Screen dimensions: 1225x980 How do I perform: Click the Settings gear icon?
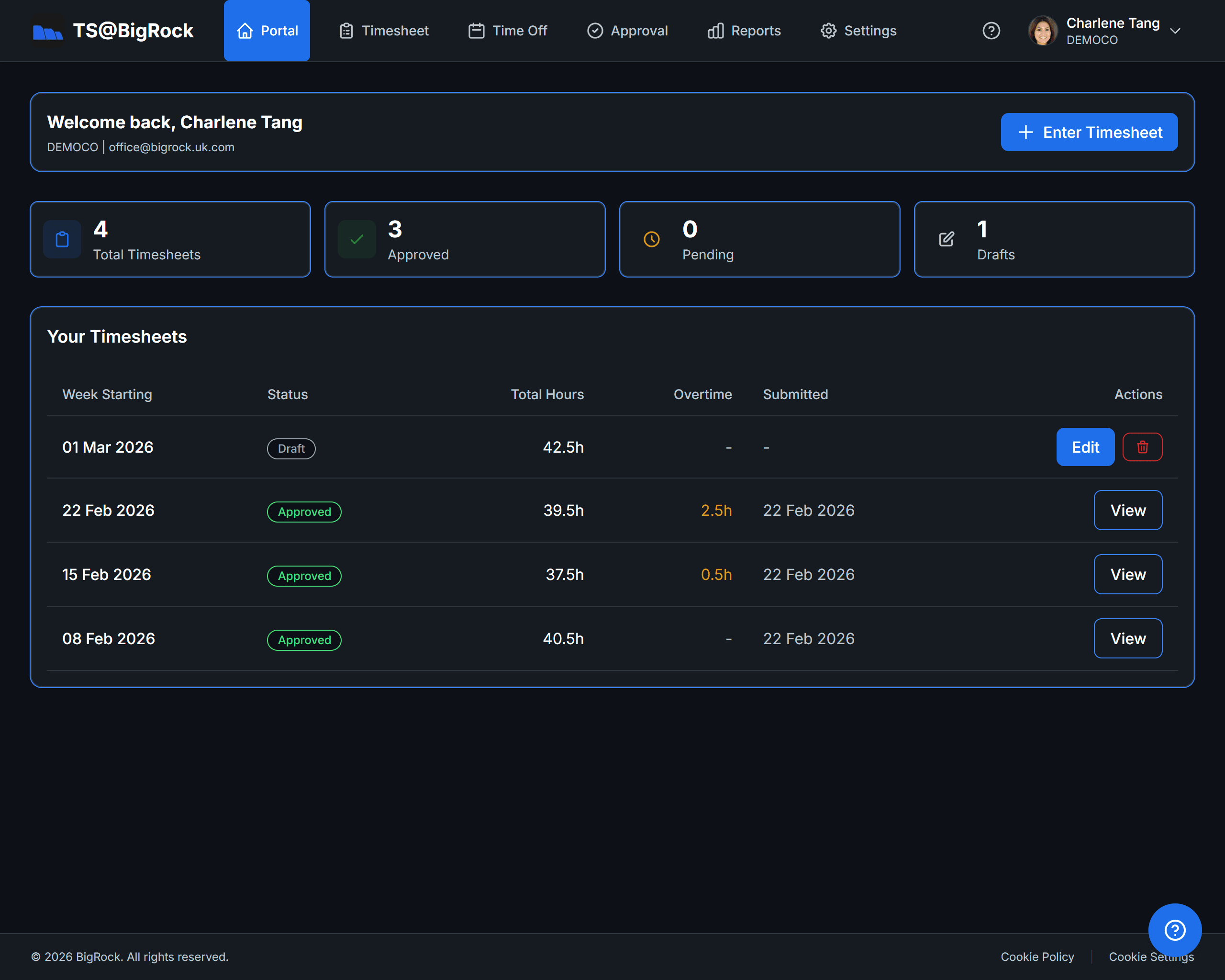828,31
